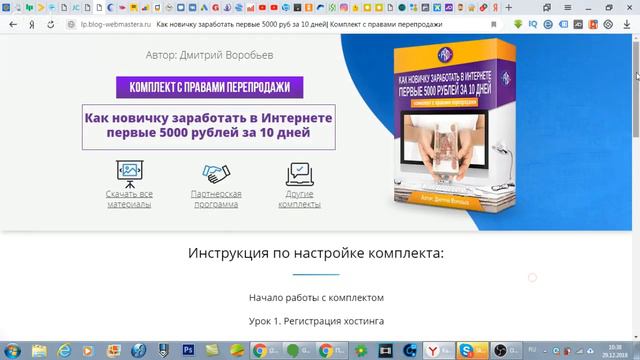Viewport: 640px width, 360px height.
Task: Open OBS Studio taskbar button
Action: coord(506,351)
